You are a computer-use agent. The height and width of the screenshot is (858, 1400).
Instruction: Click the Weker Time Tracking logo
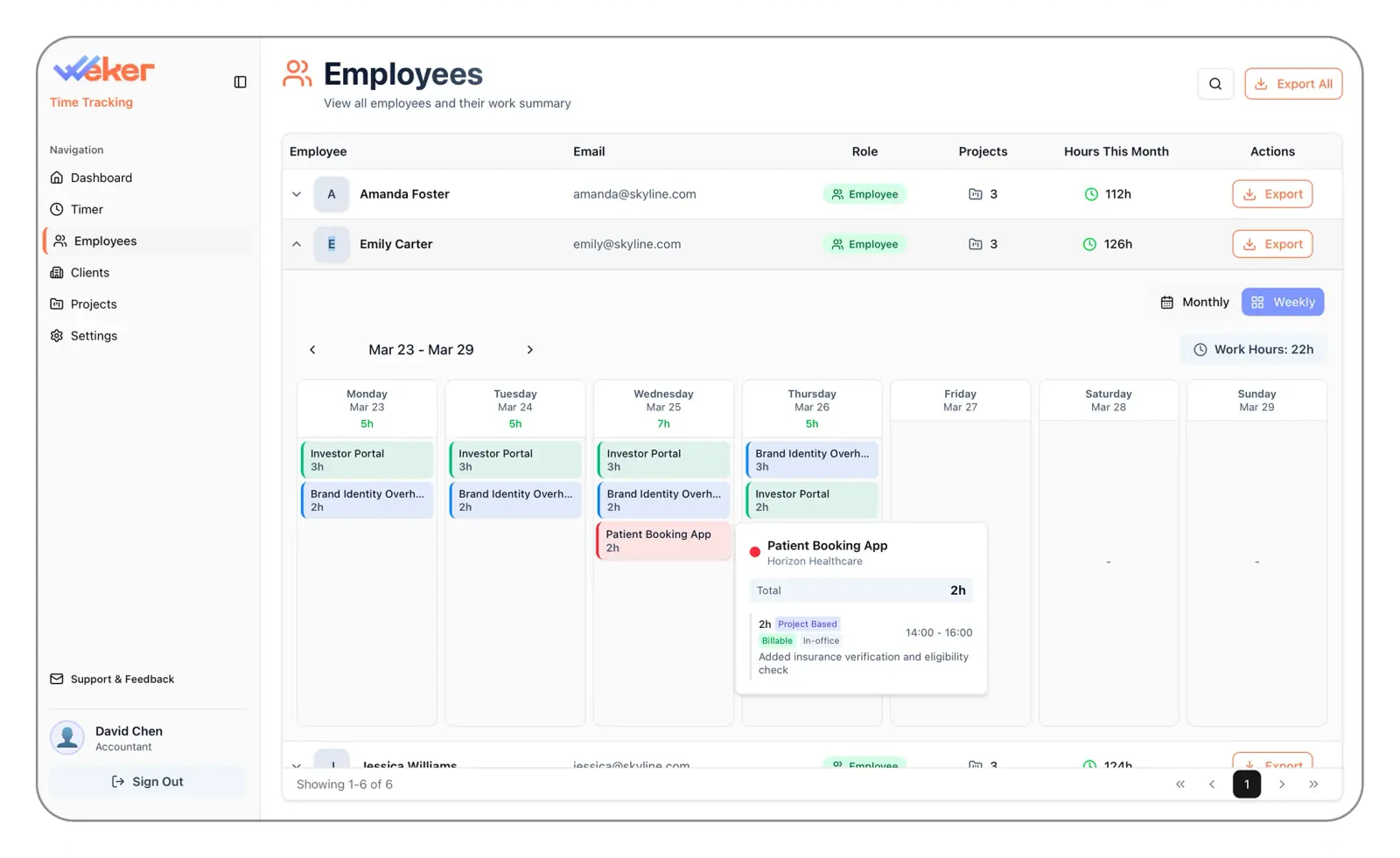coord(102,70)
